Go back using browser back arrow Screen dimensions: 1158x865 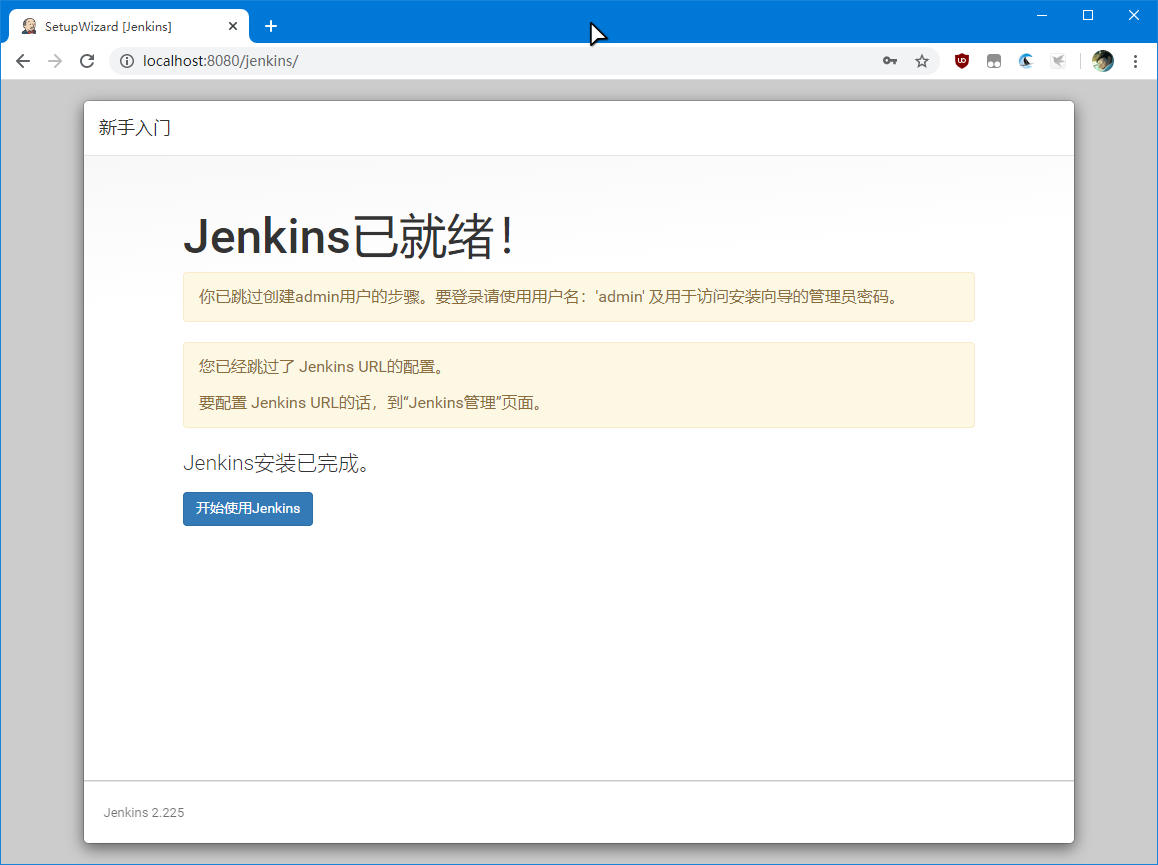pos(23,61)
